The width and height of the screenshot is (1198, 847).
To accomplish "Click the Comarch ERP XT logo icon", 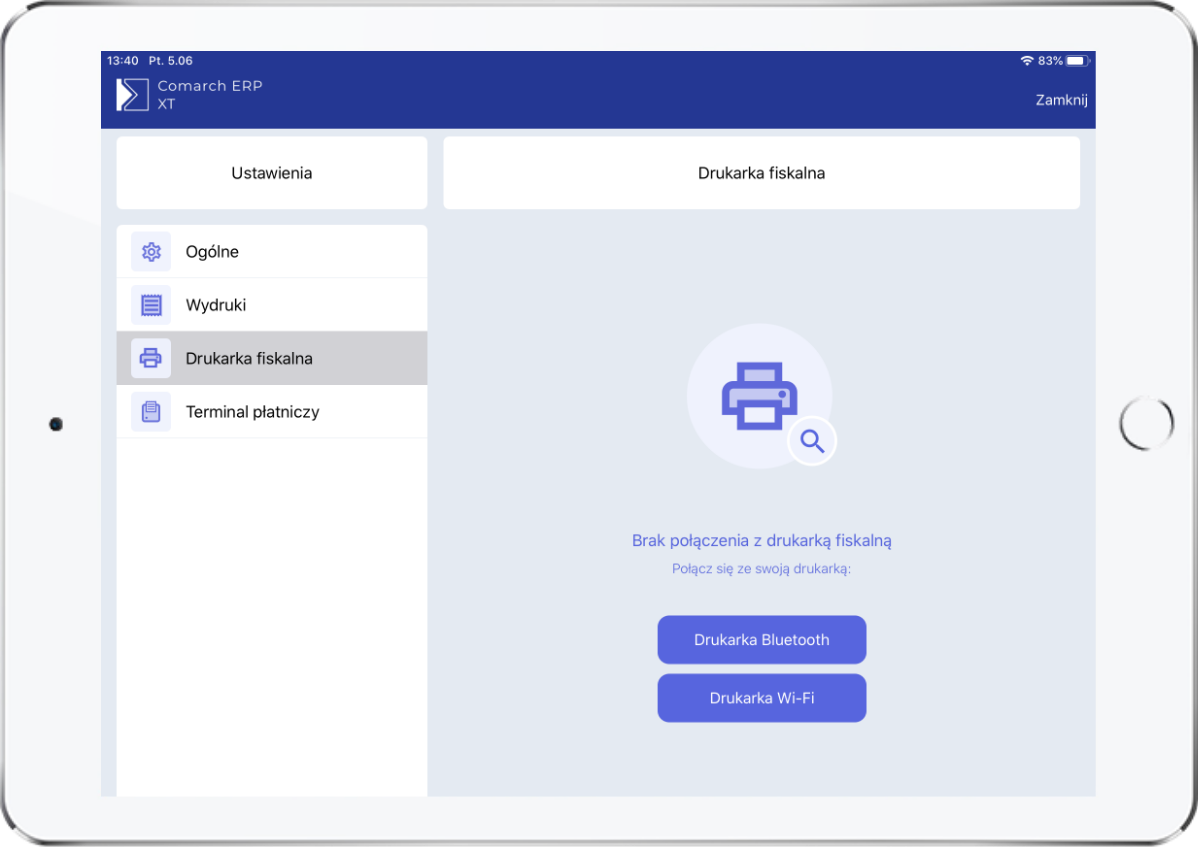I will 133,94.
